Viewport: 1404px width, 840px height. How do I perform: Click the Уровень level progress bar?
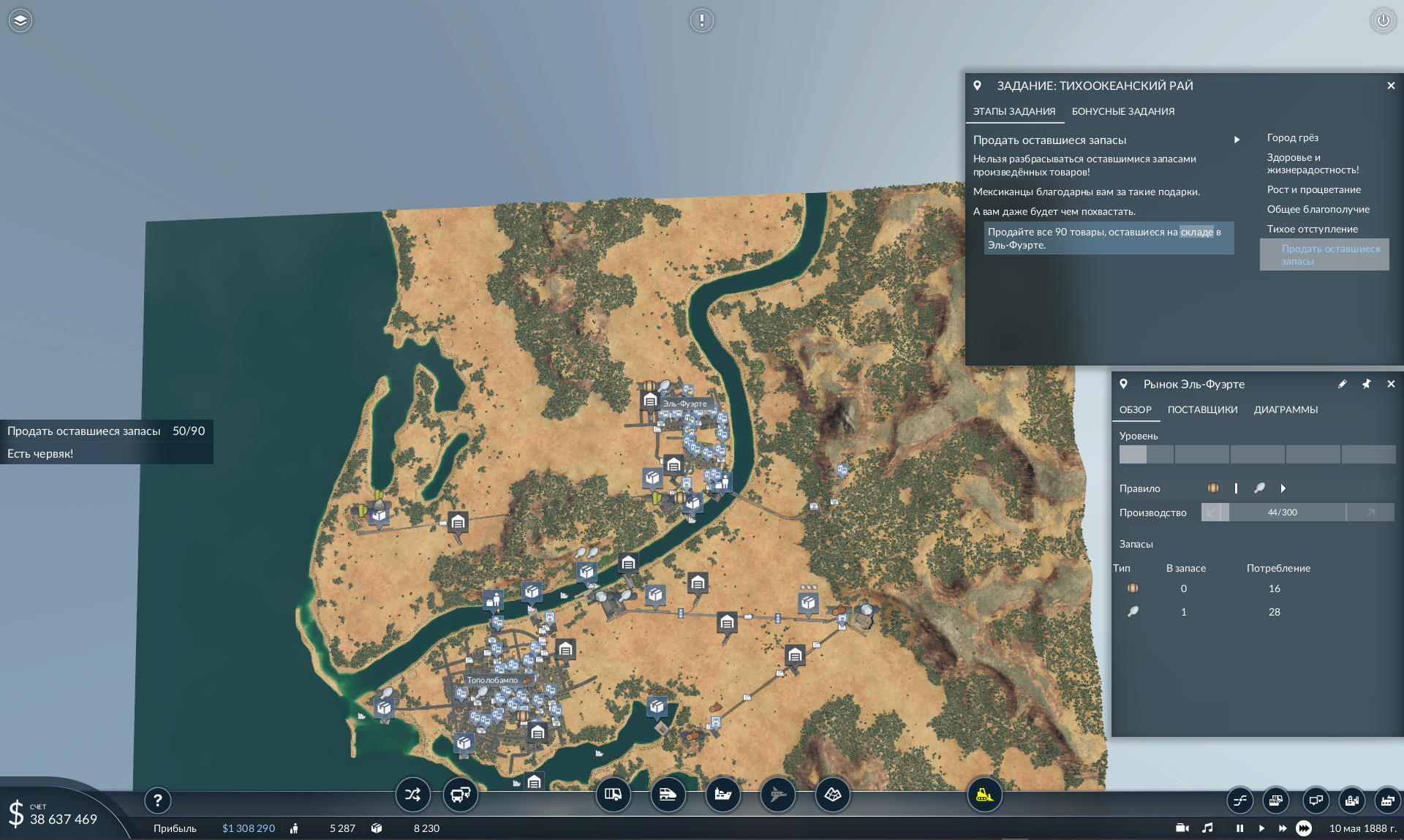(1257, 454)
